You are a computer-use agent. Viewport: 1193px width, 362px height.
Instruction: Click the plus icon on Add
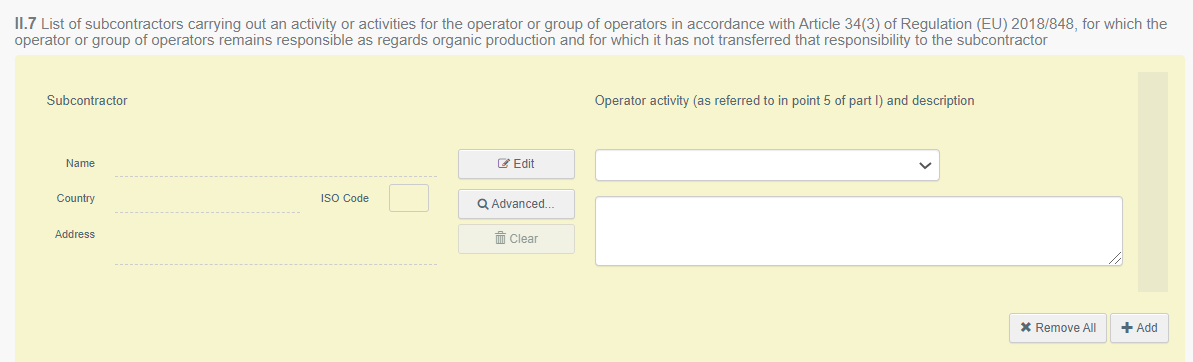click(x=1127, y=328)
